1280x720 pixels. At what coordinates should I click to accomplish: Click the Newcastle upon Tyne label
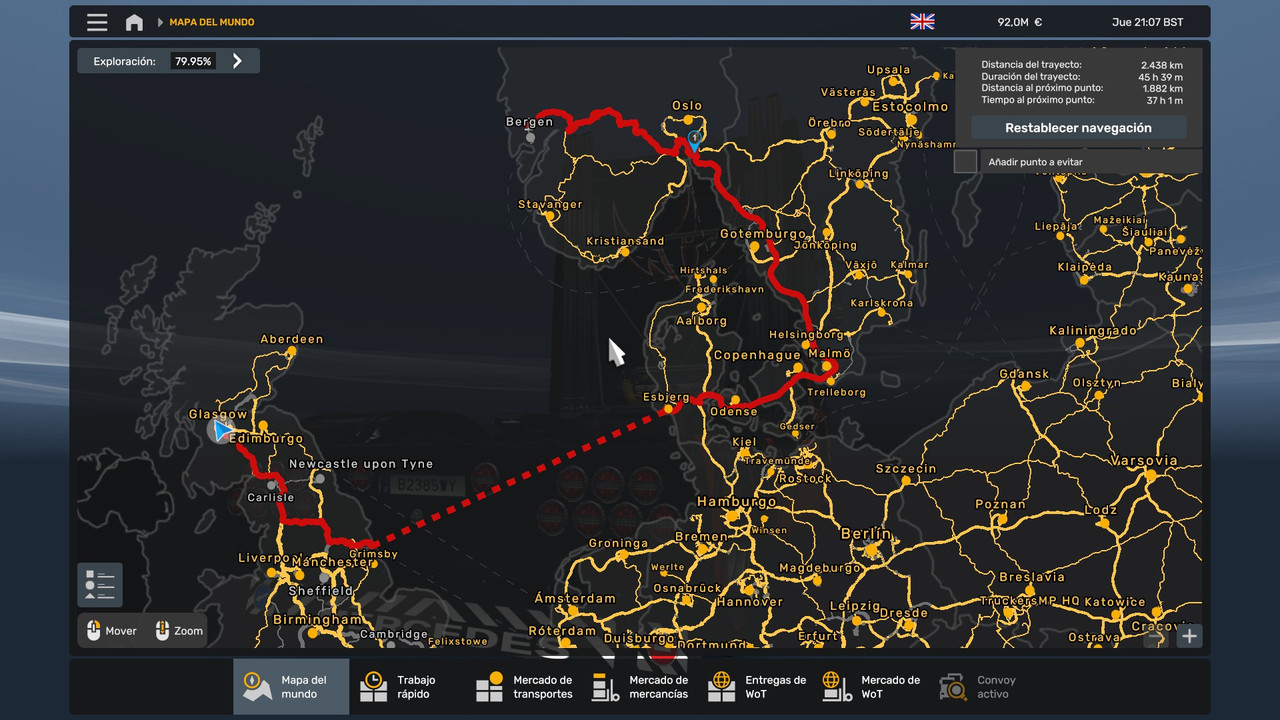pyautogui.click(x=361, y=464)
